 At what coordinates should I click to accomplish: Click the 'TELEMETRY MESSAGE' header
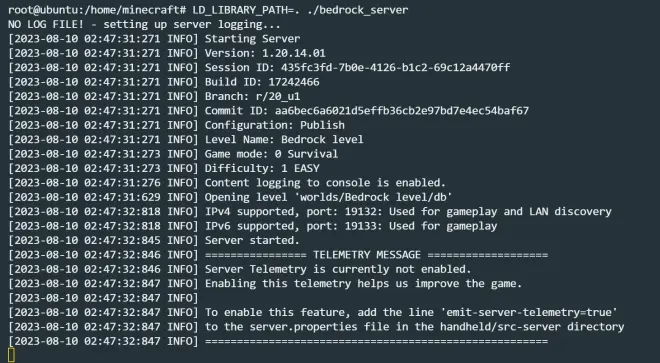click(x=367, y=255)
